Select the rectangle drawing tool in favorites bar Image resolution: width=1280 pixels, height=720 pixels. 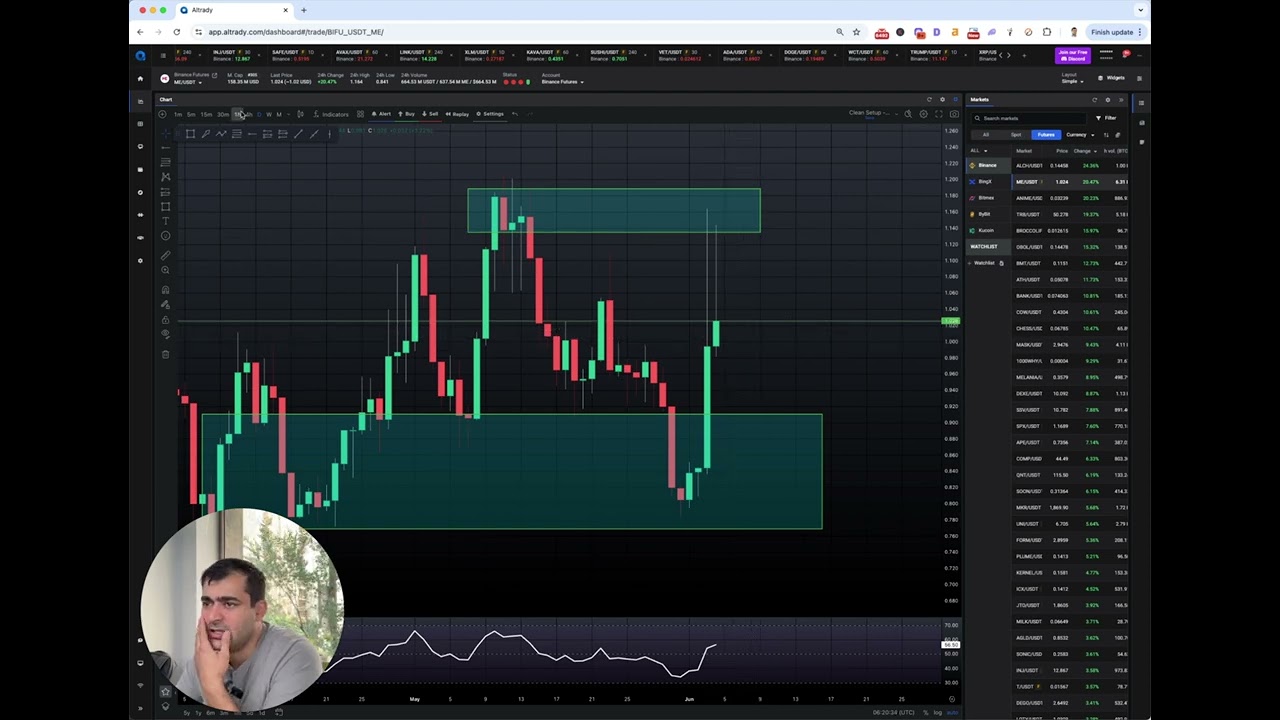tap(190, 133)
